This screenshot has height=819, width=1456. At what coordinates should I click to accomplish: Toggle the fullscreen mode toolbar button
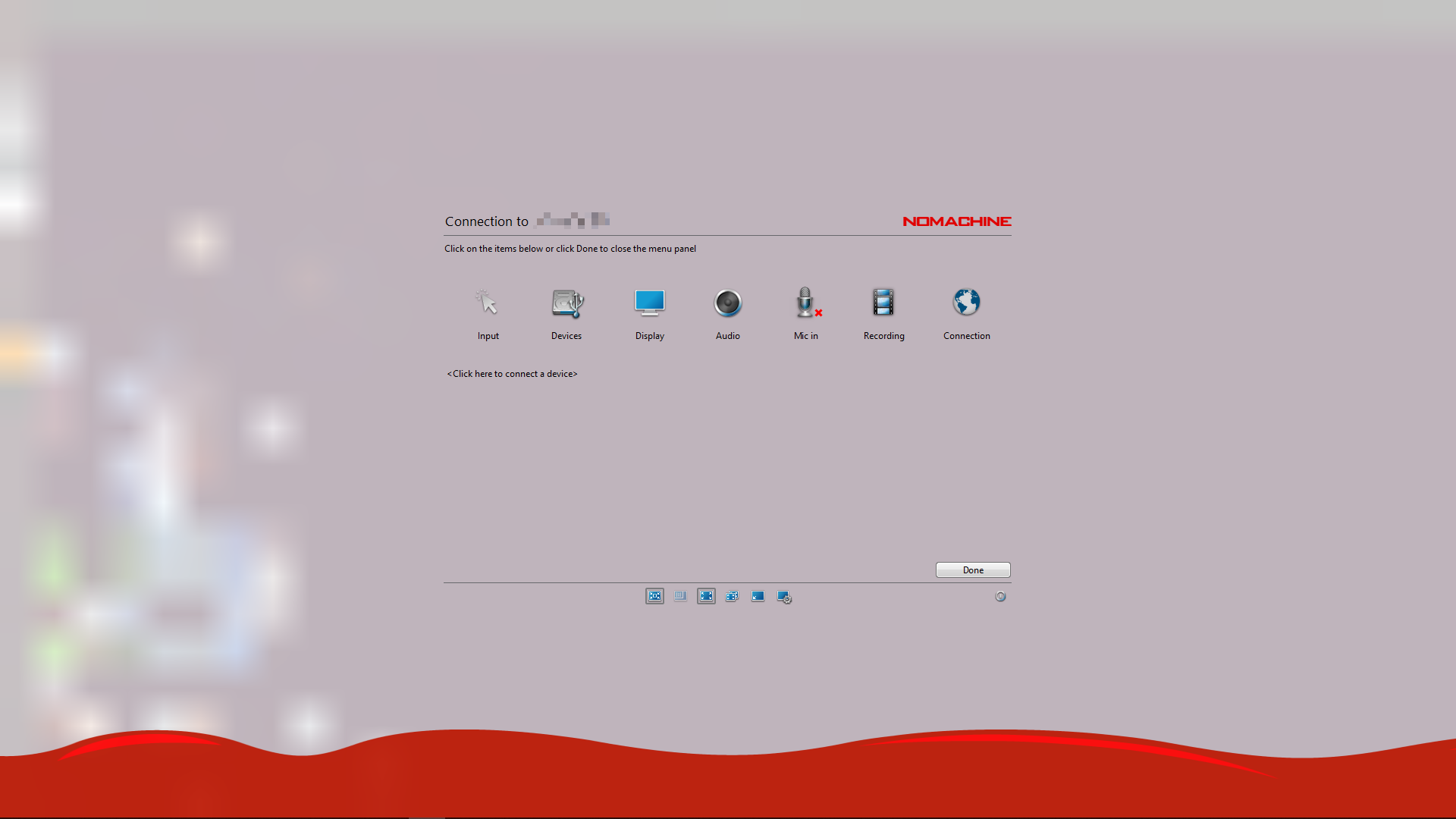point(706,596)
